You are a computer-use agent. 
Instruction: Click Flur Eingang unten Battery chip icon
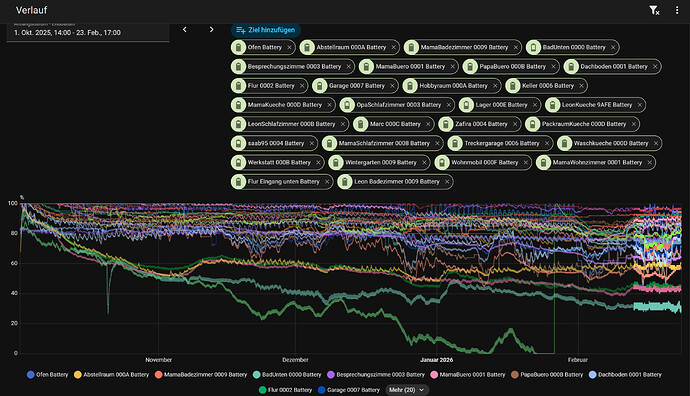[x=239, y=181]
